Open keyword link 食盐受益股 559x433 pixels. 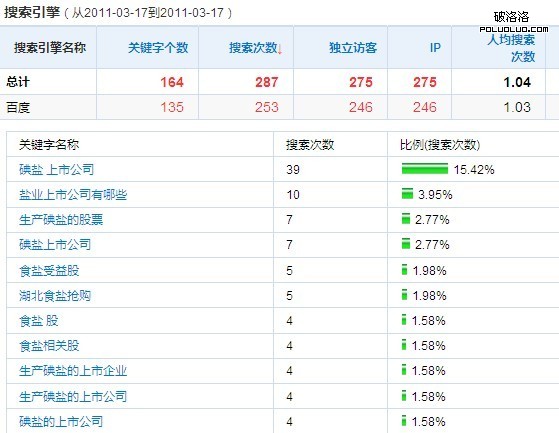coord(49,270)
